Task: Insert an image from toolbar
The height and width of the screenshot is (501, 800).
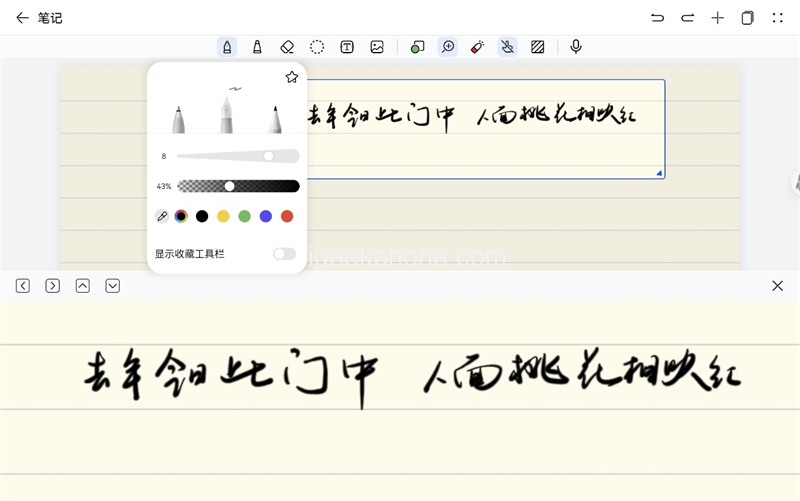Action: pos(377,47)
